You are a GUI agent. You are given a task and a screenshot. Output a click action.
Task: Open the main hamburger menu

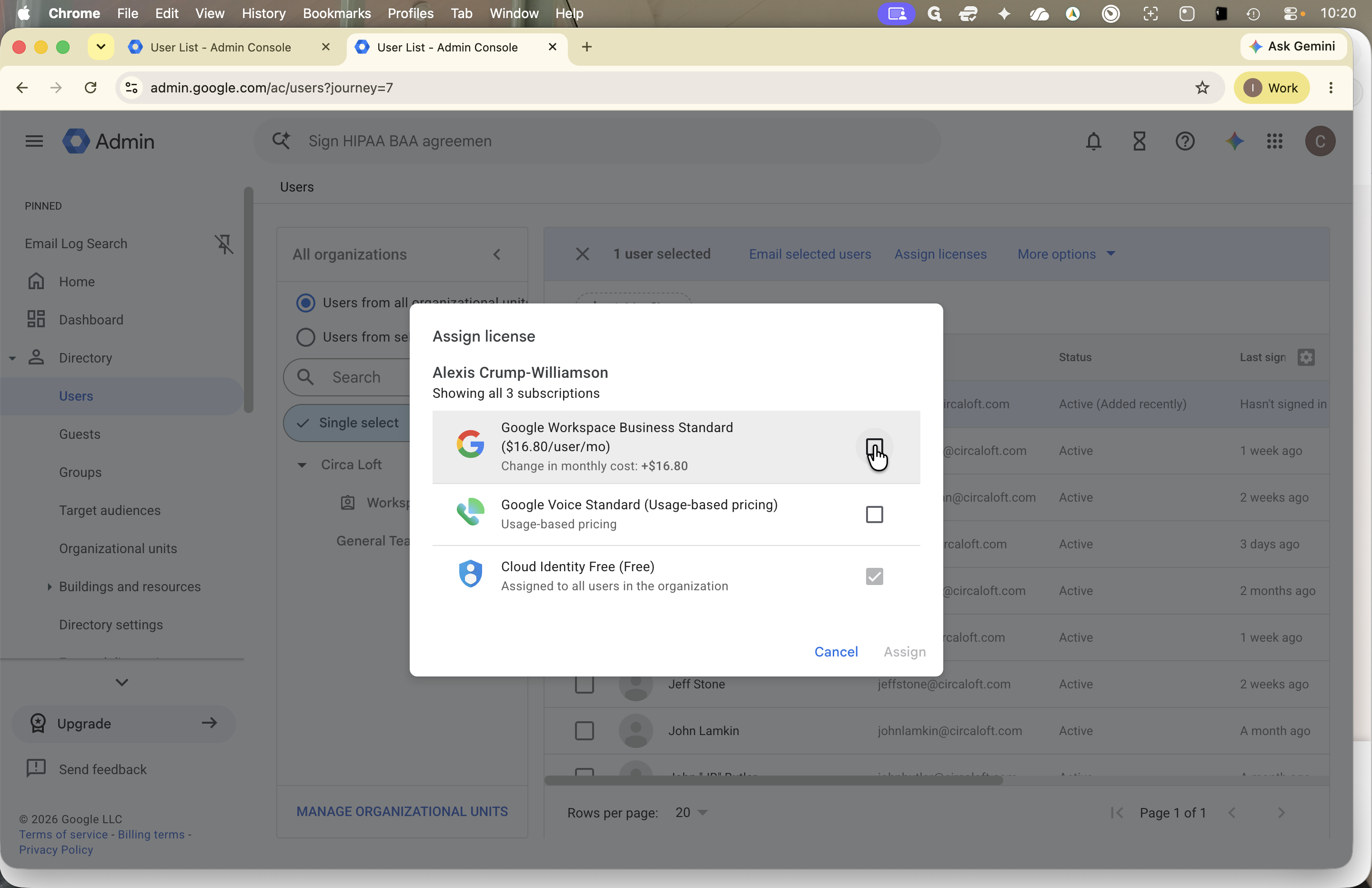pos(34,141)
